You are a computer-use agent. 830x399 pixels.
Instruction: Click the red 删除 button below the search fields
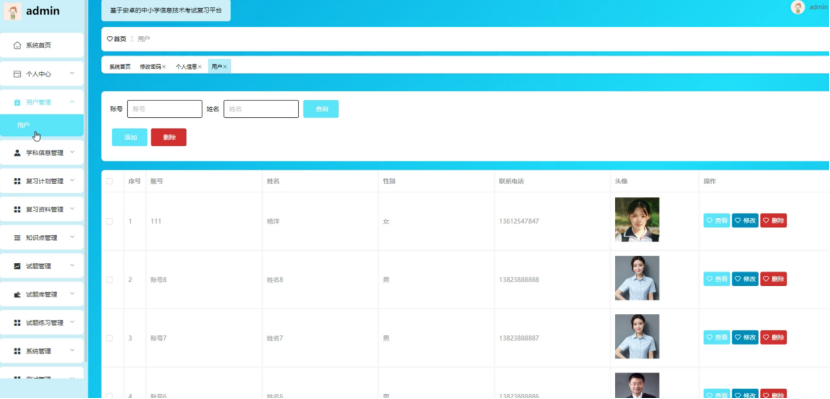click(169, 137)
